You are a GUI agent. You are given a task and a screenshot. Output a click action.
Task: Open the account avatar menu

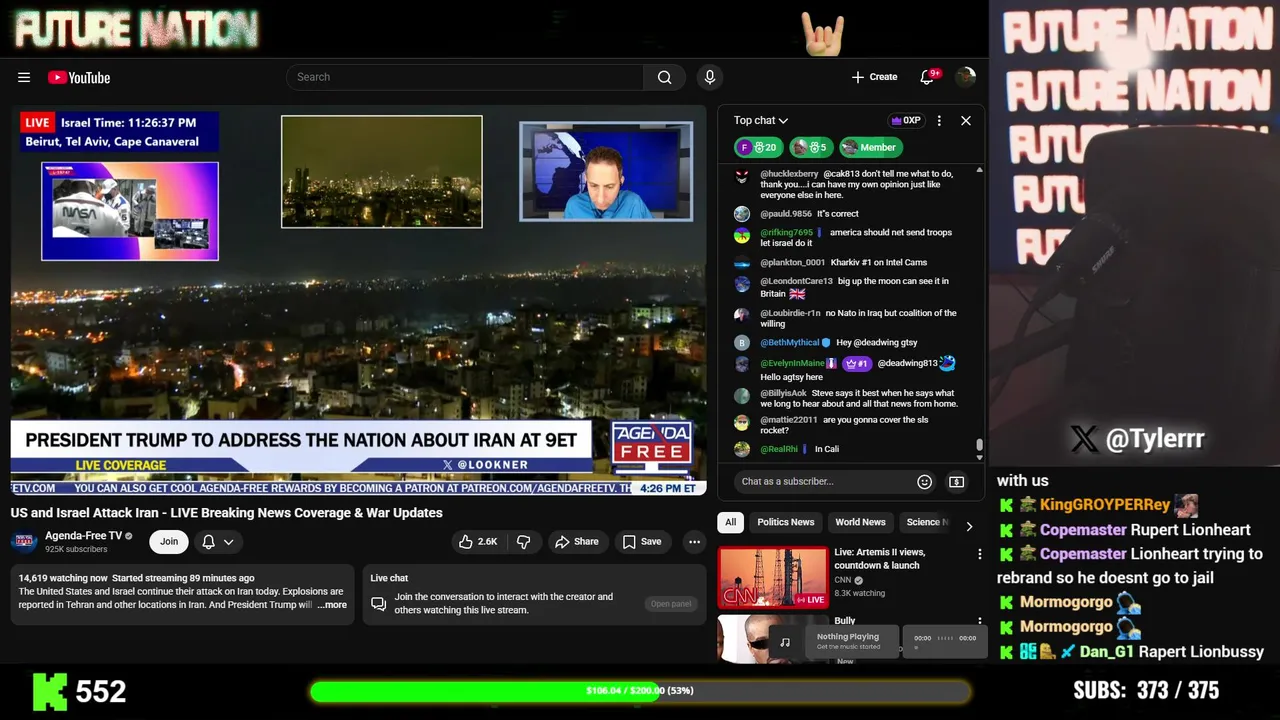point(965,77)
